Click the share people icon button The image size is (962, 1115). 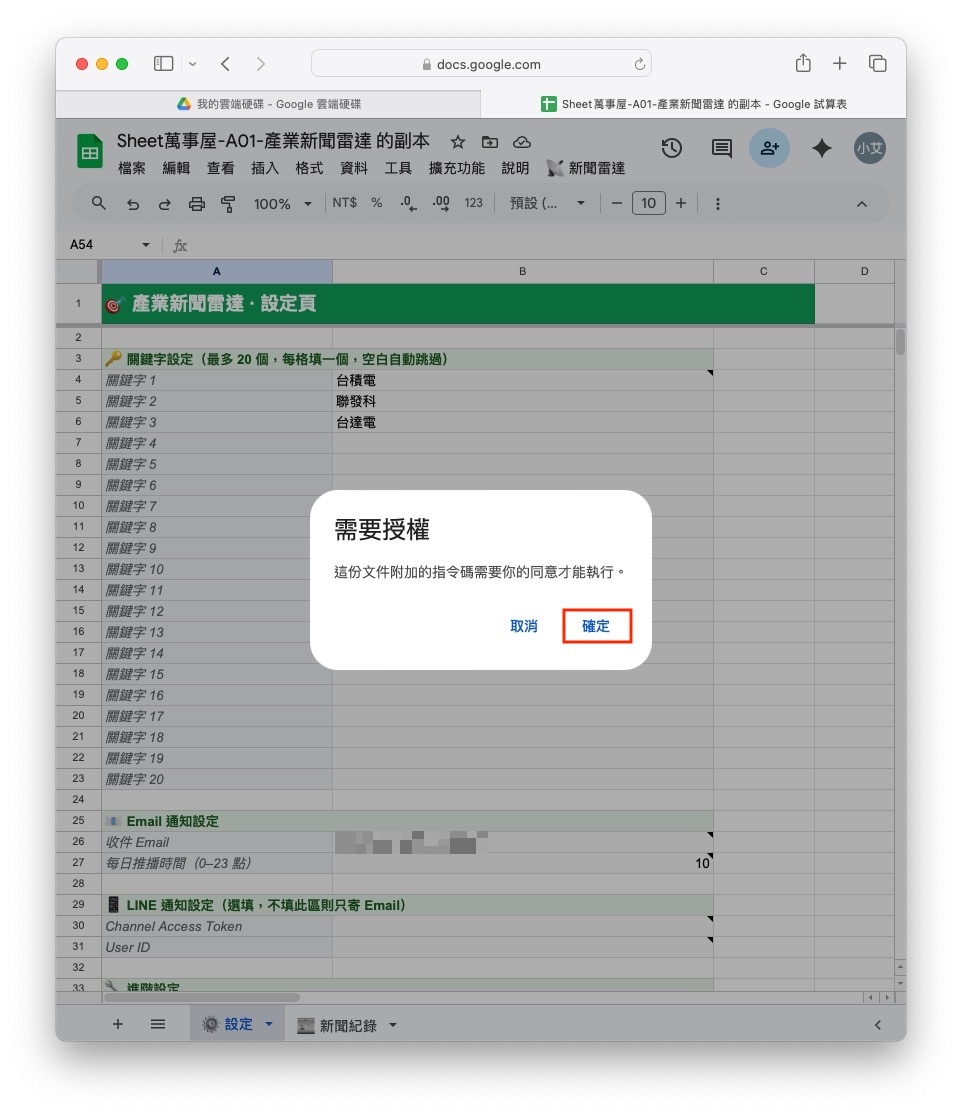coord(769,148)
